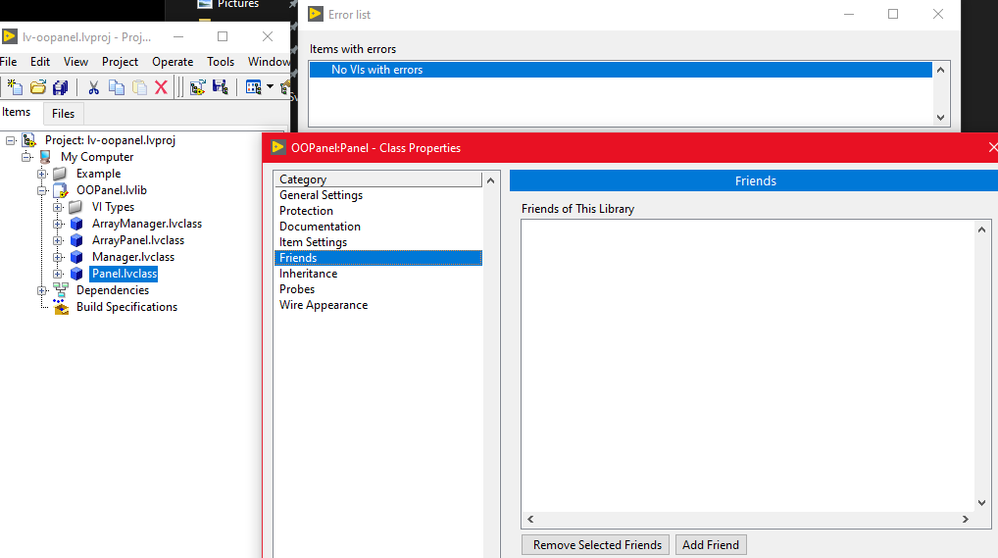Select Probes category
The width and height of the screenshot is (998, 558).
tap(378, 289)
